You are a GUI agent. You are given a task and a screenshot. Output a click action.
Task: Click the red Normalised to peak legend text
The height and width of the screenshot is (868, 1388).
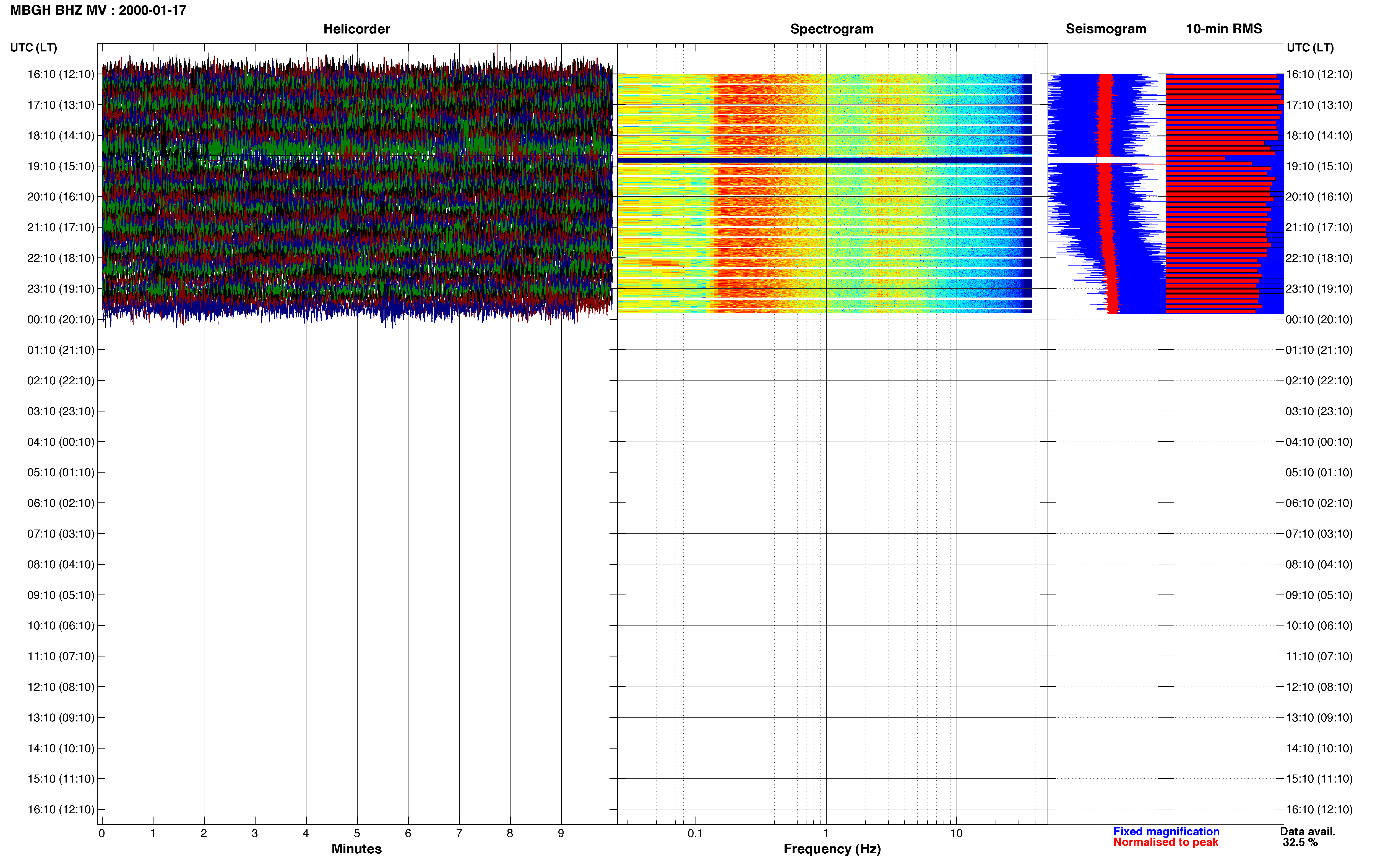click(x=1165, y=842)
